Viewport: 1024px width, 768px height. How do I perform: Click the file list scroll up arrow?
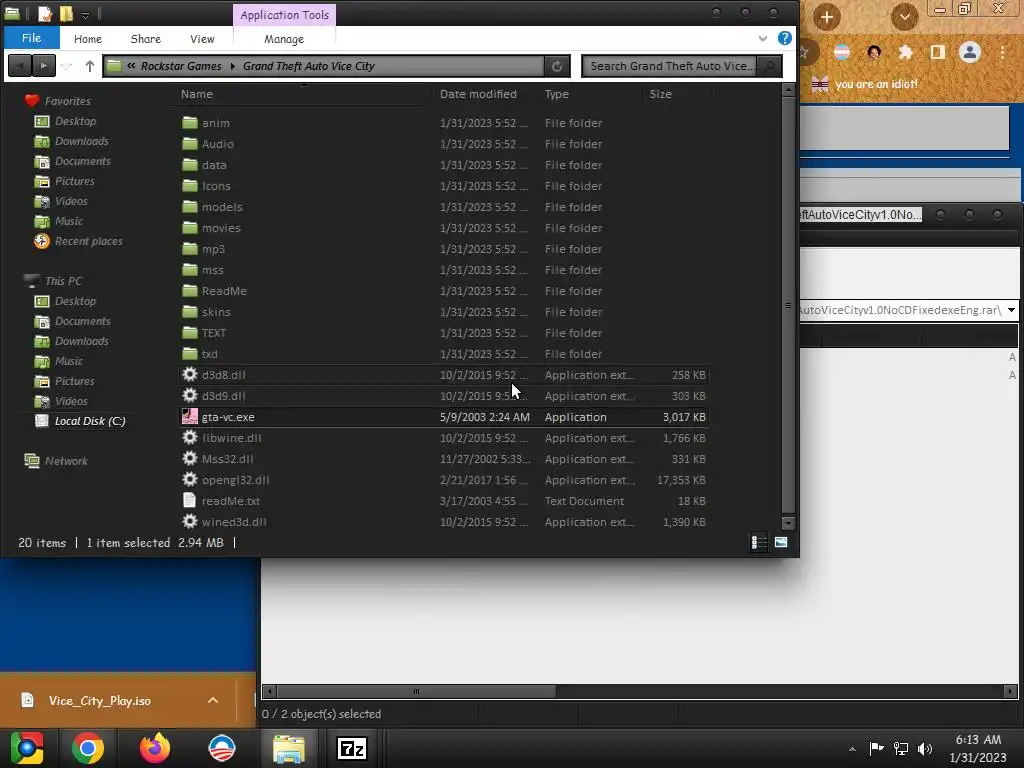[x=788, y=91]
